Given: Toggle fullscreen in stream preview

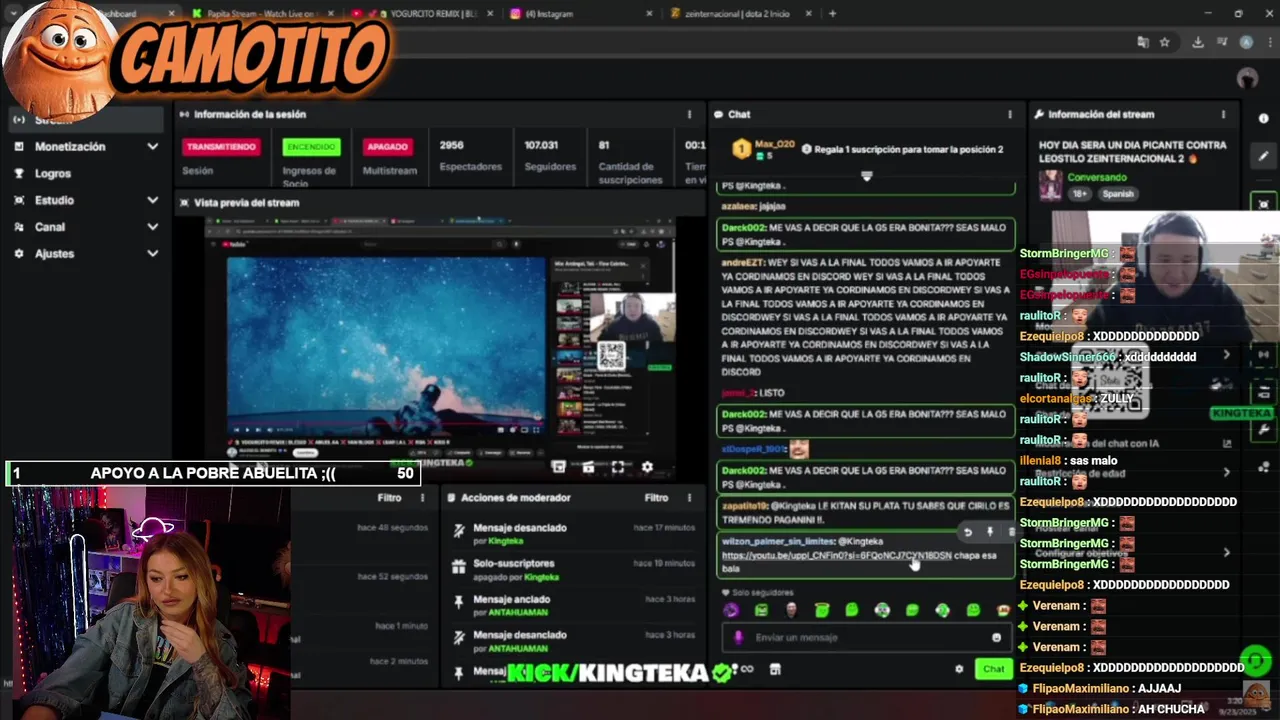Looking at the screenshot, I should tap(618, 467).
